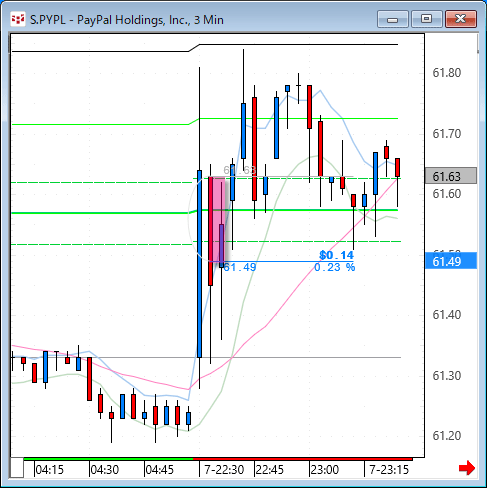This screenshot has width=487, height=488.
Task: Maximize the S.PYPL chart window
Action: point(427,19)
